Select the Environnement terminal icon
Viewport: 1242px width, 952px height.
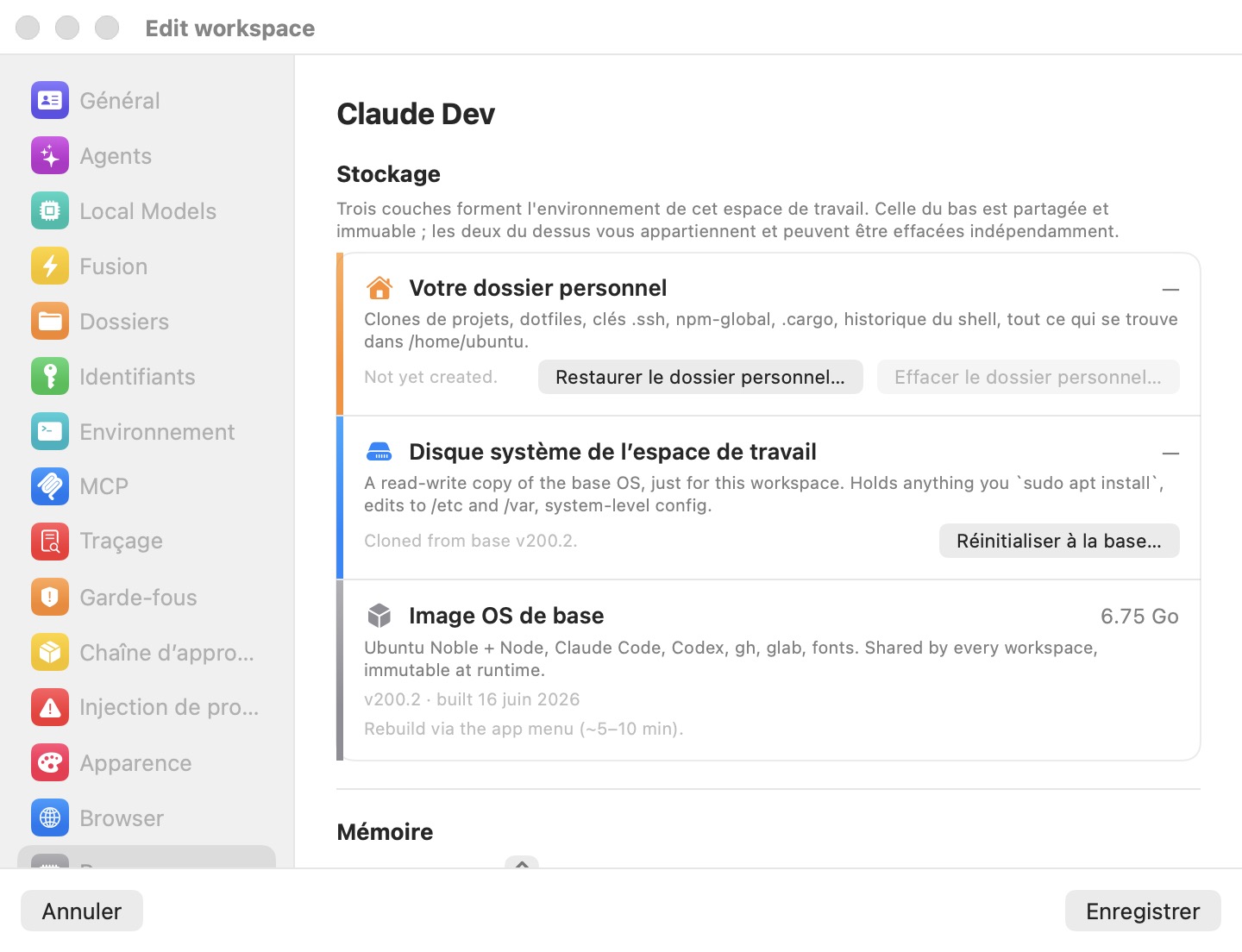tap(50, 432)
